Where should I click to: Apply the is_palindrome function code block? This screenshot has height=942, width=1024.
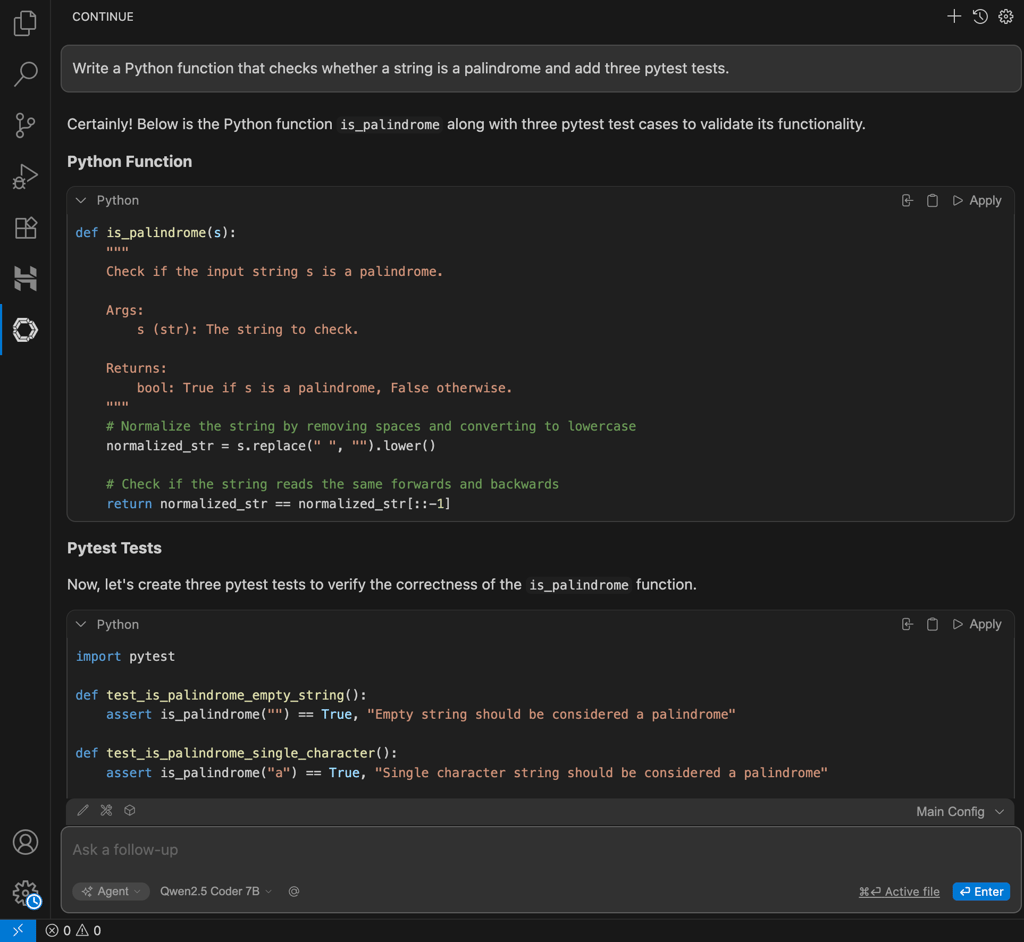(977, 201)
